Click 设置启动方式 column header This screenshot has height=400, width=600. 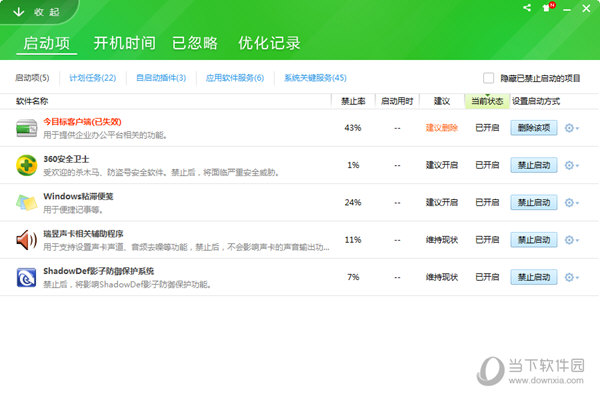pos(536,101)
